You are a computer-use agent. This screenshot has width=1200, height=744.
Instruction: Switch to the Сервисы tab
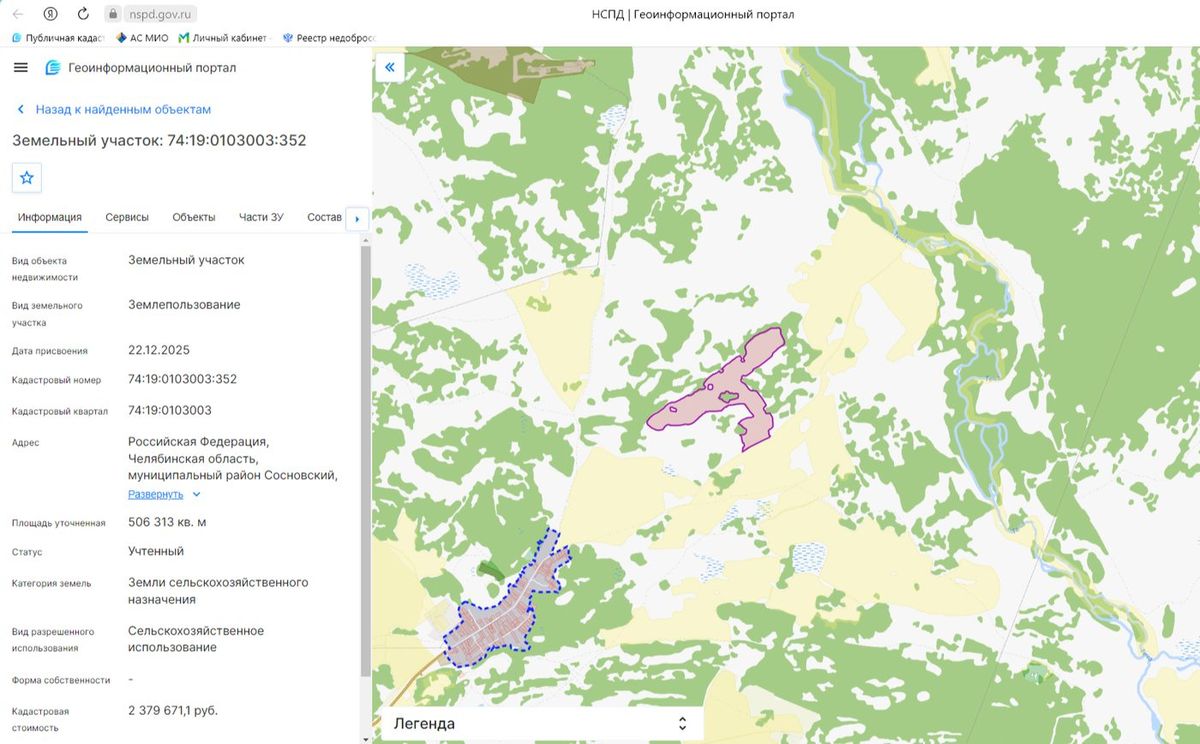pos(127,217)
